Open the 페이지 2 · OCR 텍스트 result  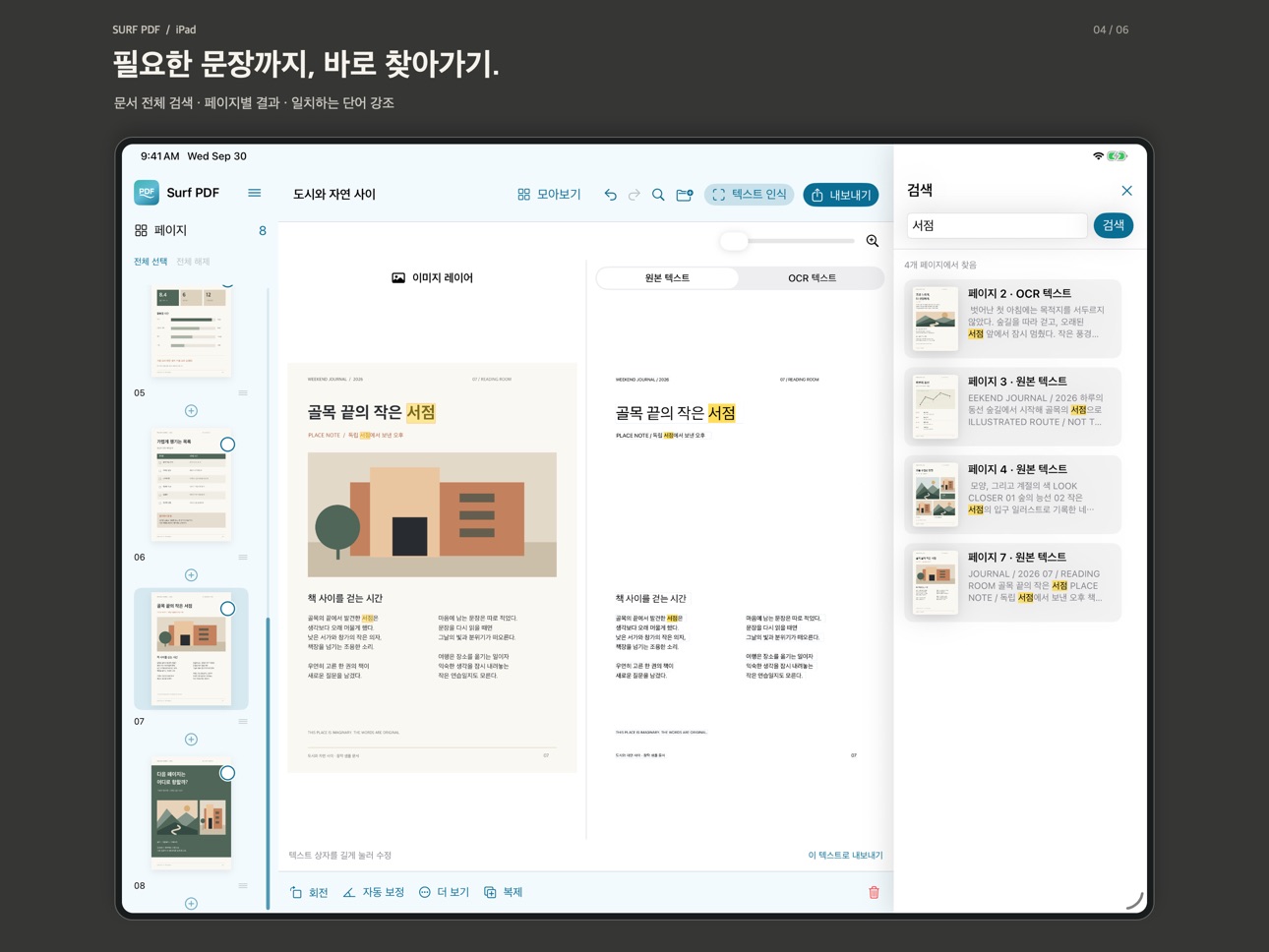(x=1012, y=319)
